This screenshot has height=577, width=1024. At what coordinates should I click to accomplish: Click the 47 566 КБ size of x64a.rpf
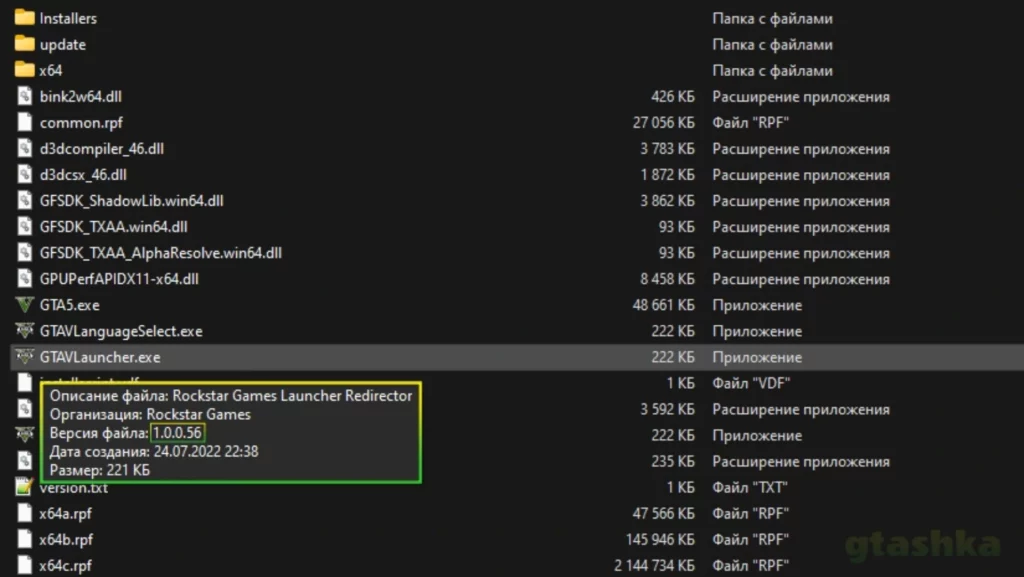[x=664, y=514]
